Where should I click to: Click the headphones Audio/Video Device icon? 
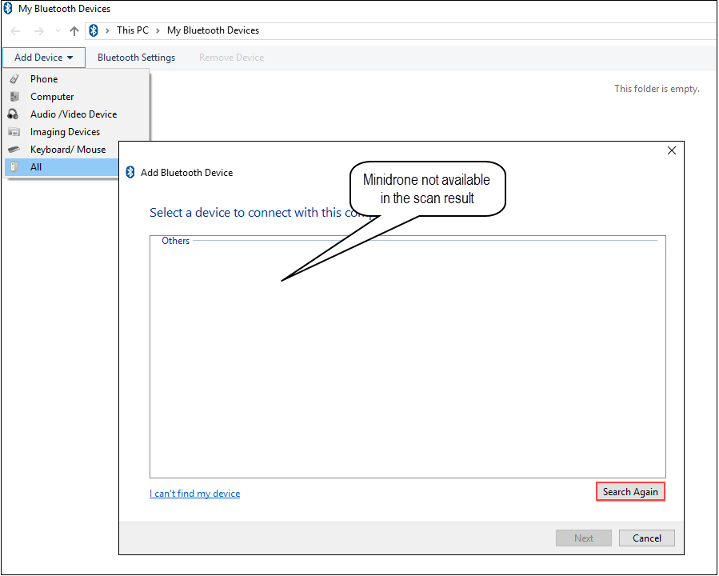[x=14, y=115]
